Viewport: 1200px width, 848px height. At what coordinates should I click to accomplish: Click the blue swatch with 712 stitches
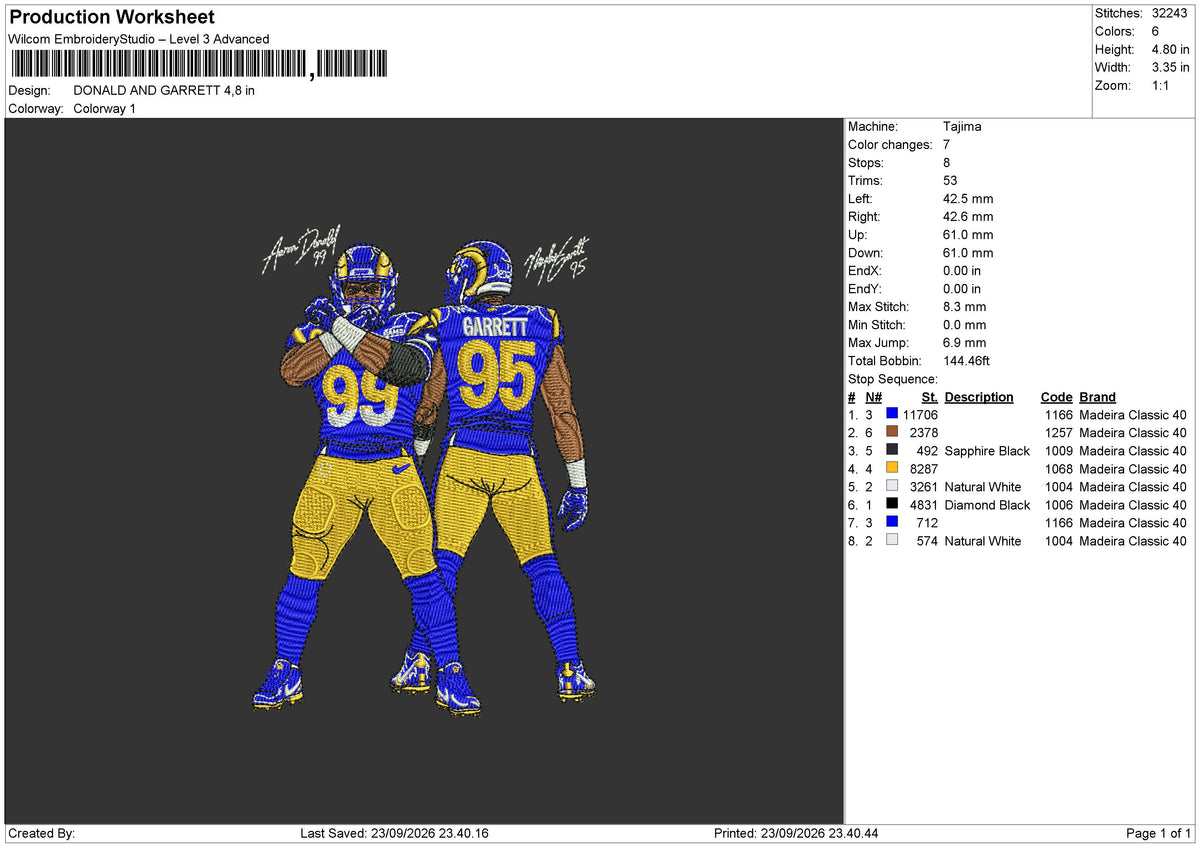pyautogui.click(x=892, y=522)
